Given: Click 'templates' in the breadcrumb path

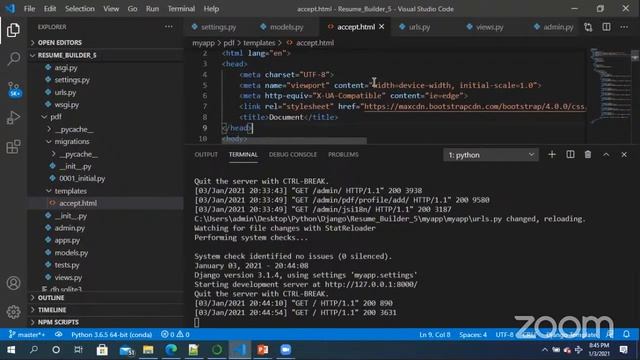Looking at the screenshot, I should coord(259,42).
